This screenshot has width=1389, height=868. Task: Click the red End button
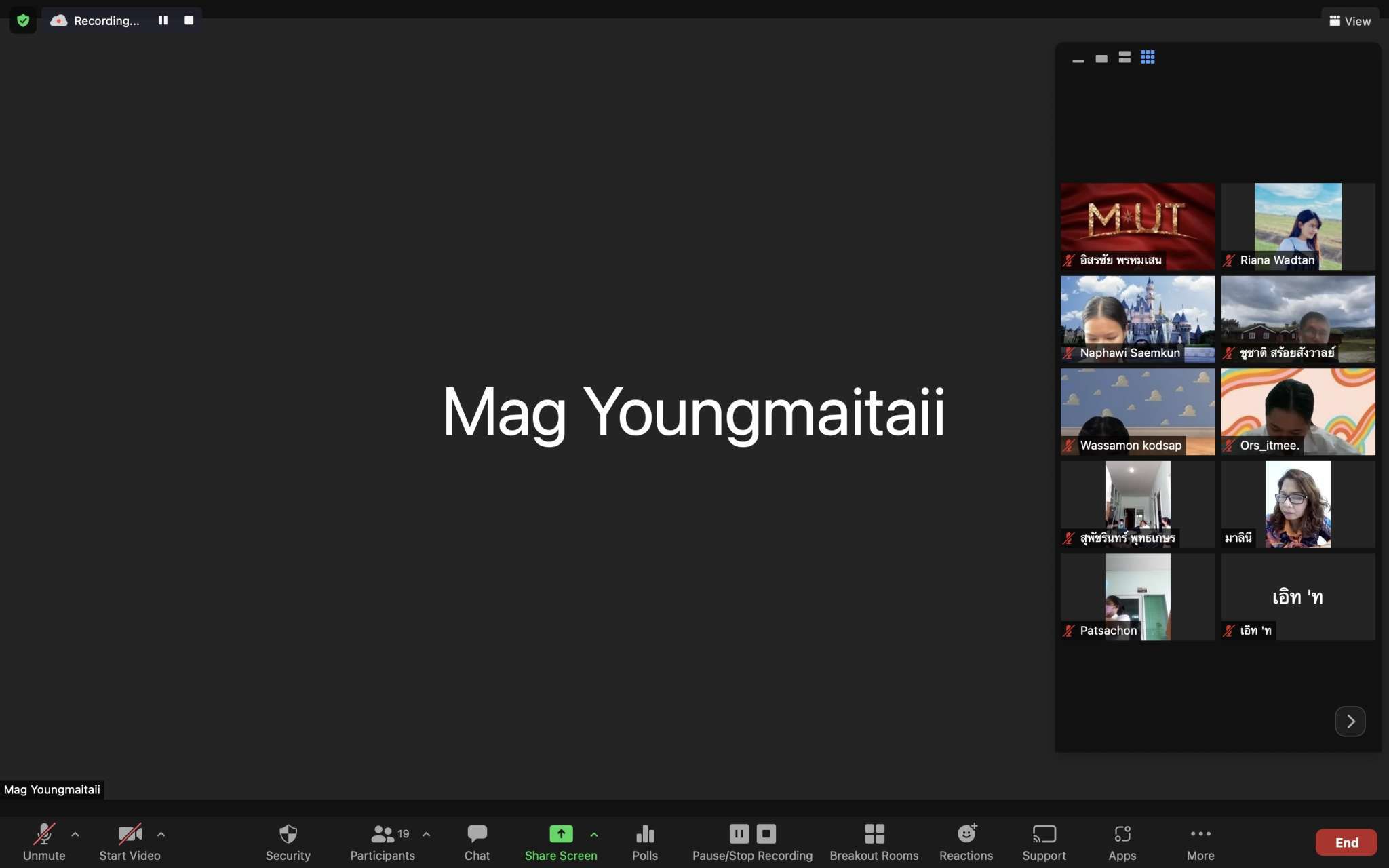coord(1346,842)
